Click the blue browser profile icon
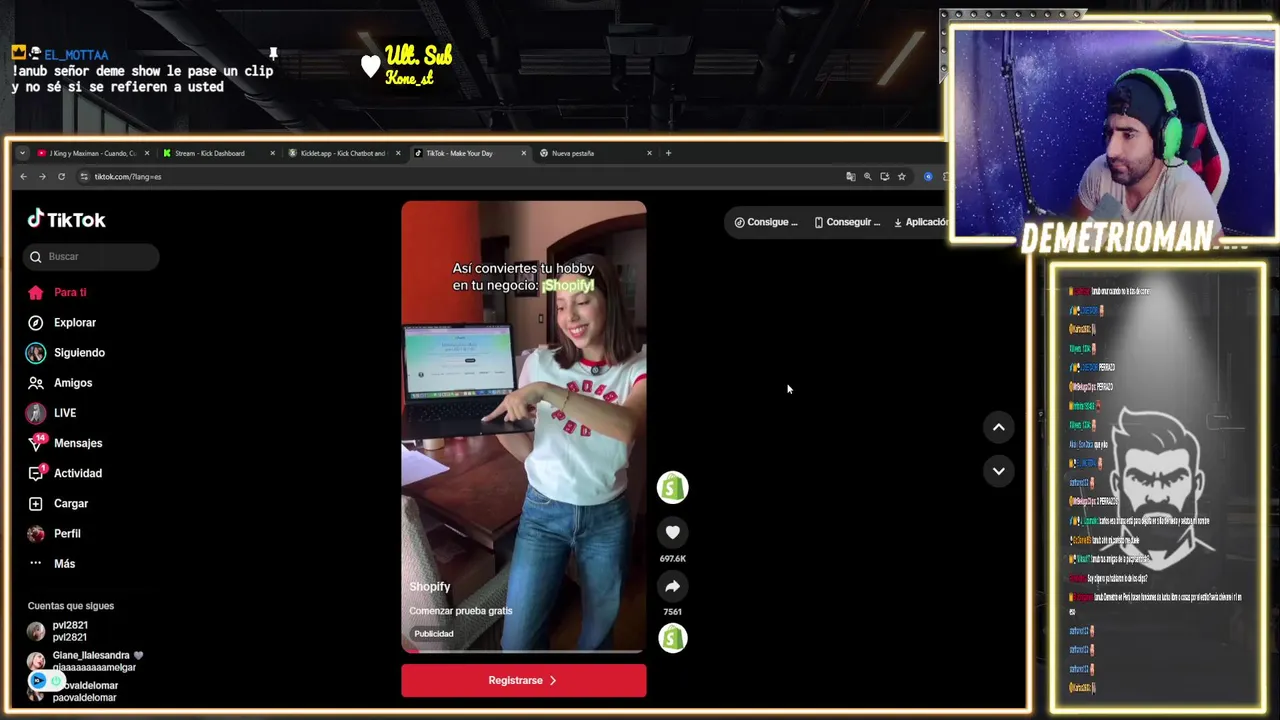 [x=928, y=177]
